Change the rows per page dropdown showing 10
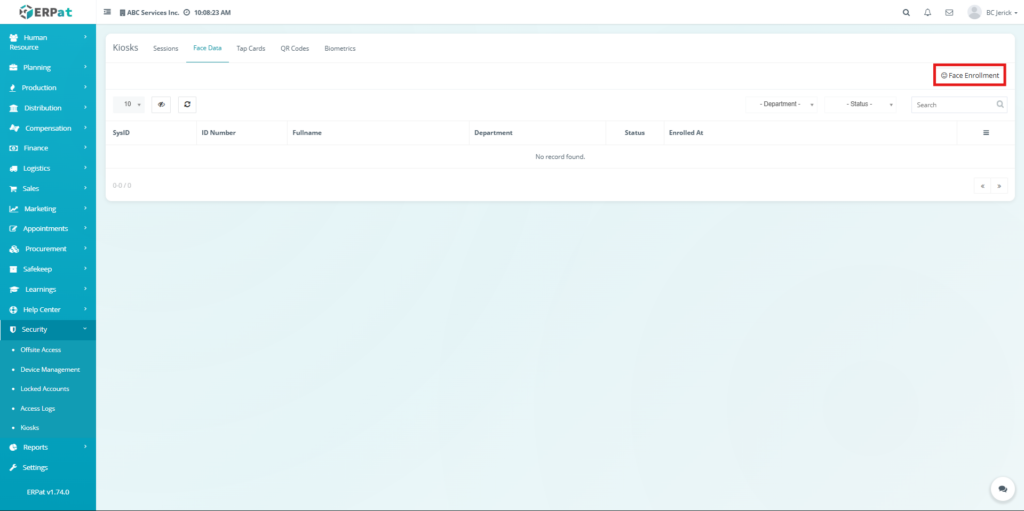Viewport: 1024px width, 511px height. pyautogui.click(x=129, y=104)
